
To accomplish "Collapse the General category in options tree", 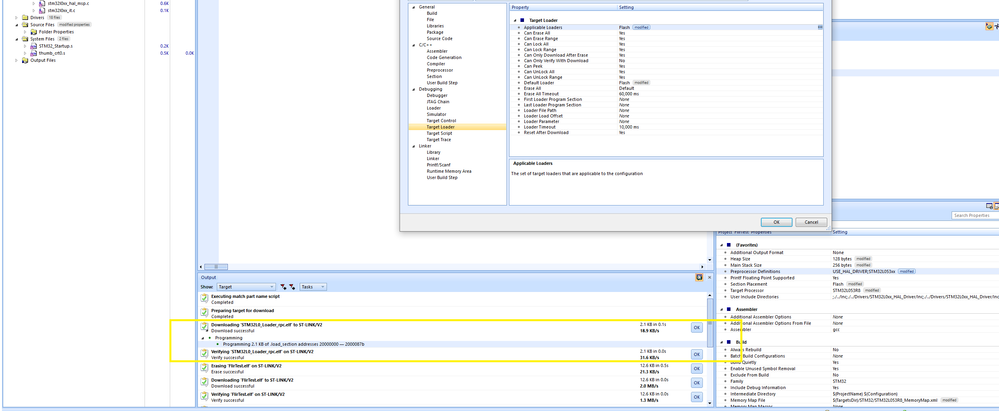I will click(413, 7).
